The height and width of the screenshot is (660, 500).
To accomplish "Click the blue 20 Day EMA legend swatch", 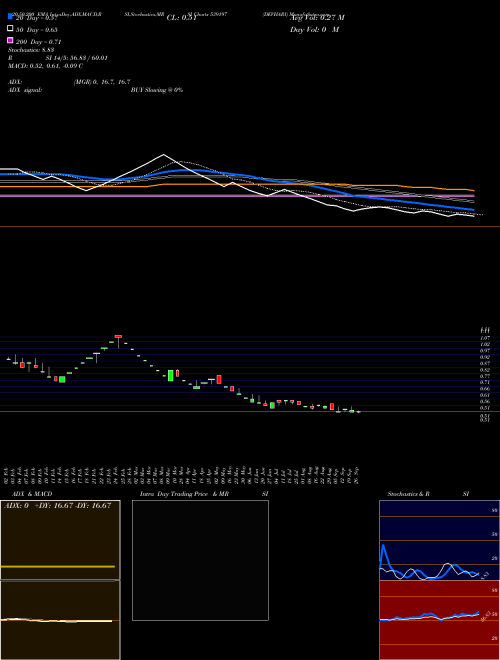I will tap(10, 16).
